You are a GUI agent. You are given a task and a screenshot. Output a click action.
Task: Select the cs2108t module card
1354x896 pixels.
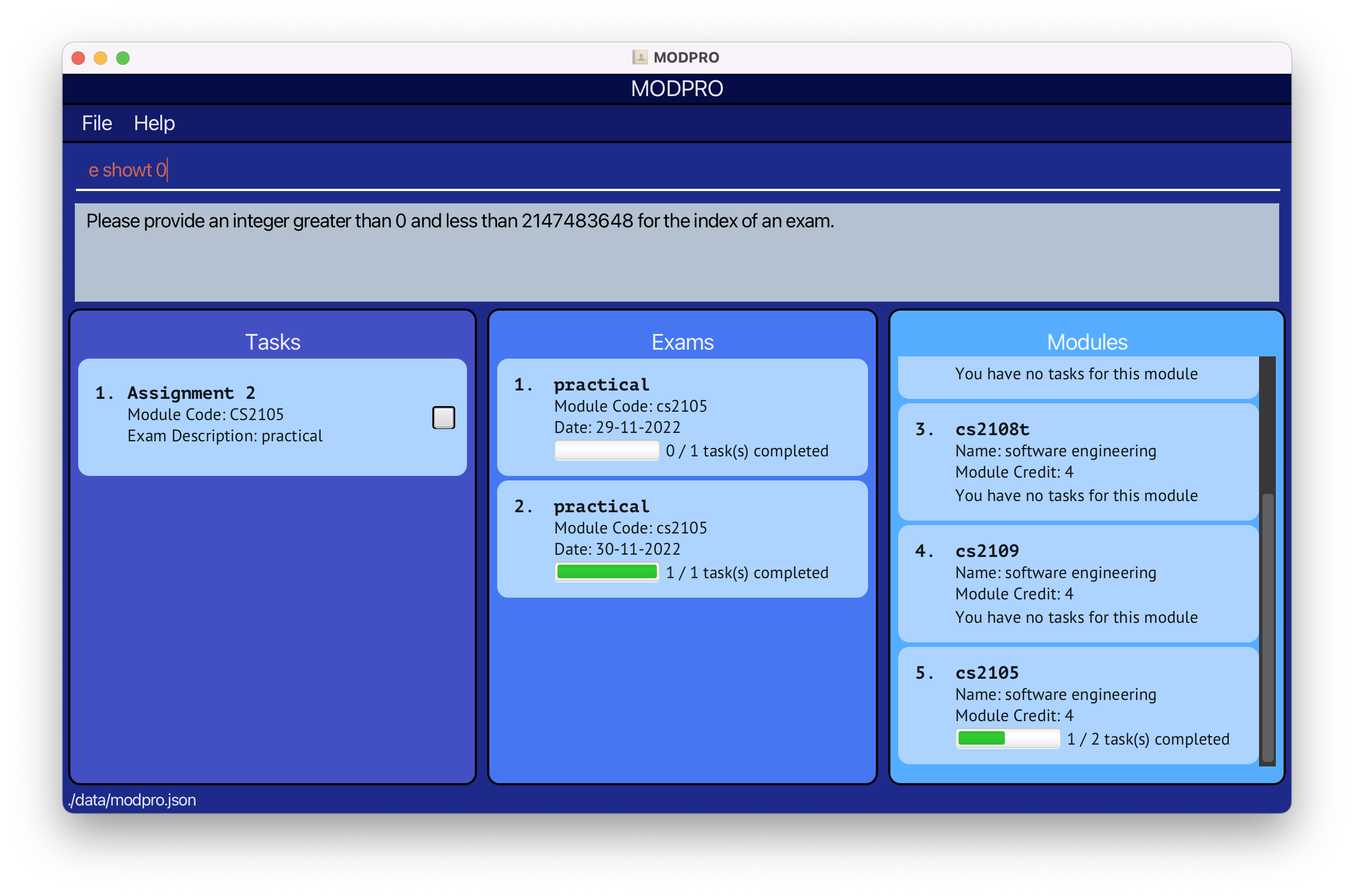(x=1078, y=462)
